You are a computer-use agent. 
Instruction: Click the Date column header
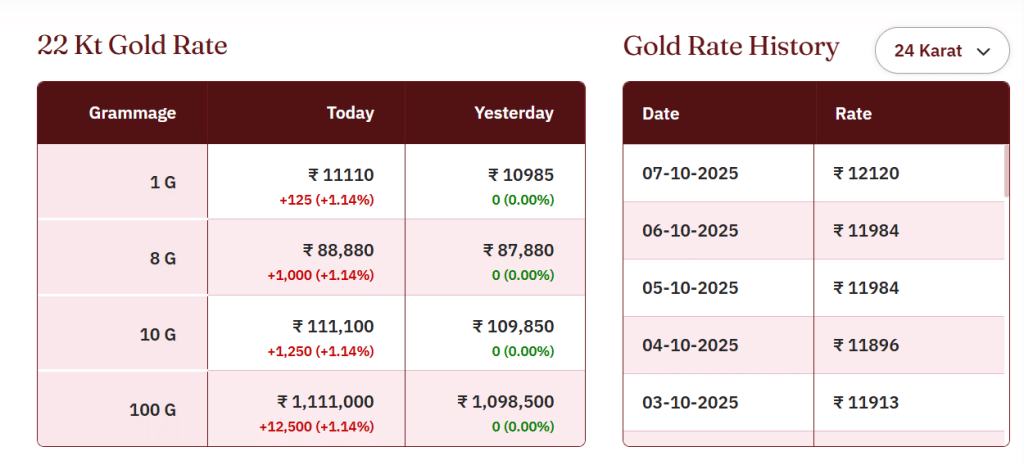click(x=660, y=114)
